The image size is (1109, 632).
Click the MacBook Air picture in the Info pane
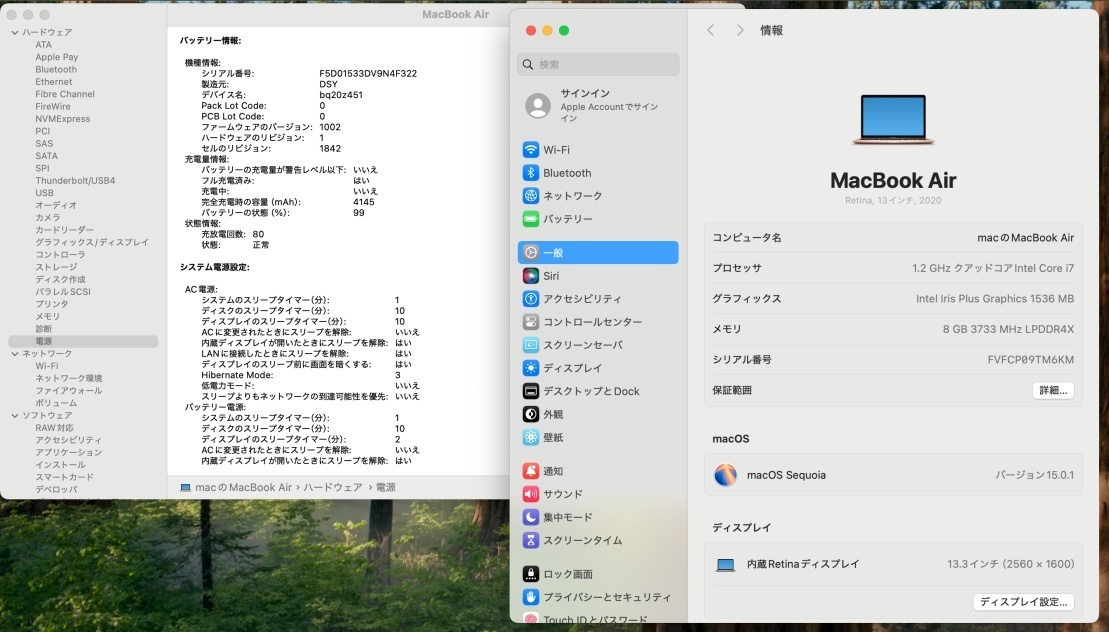(893, 120)
